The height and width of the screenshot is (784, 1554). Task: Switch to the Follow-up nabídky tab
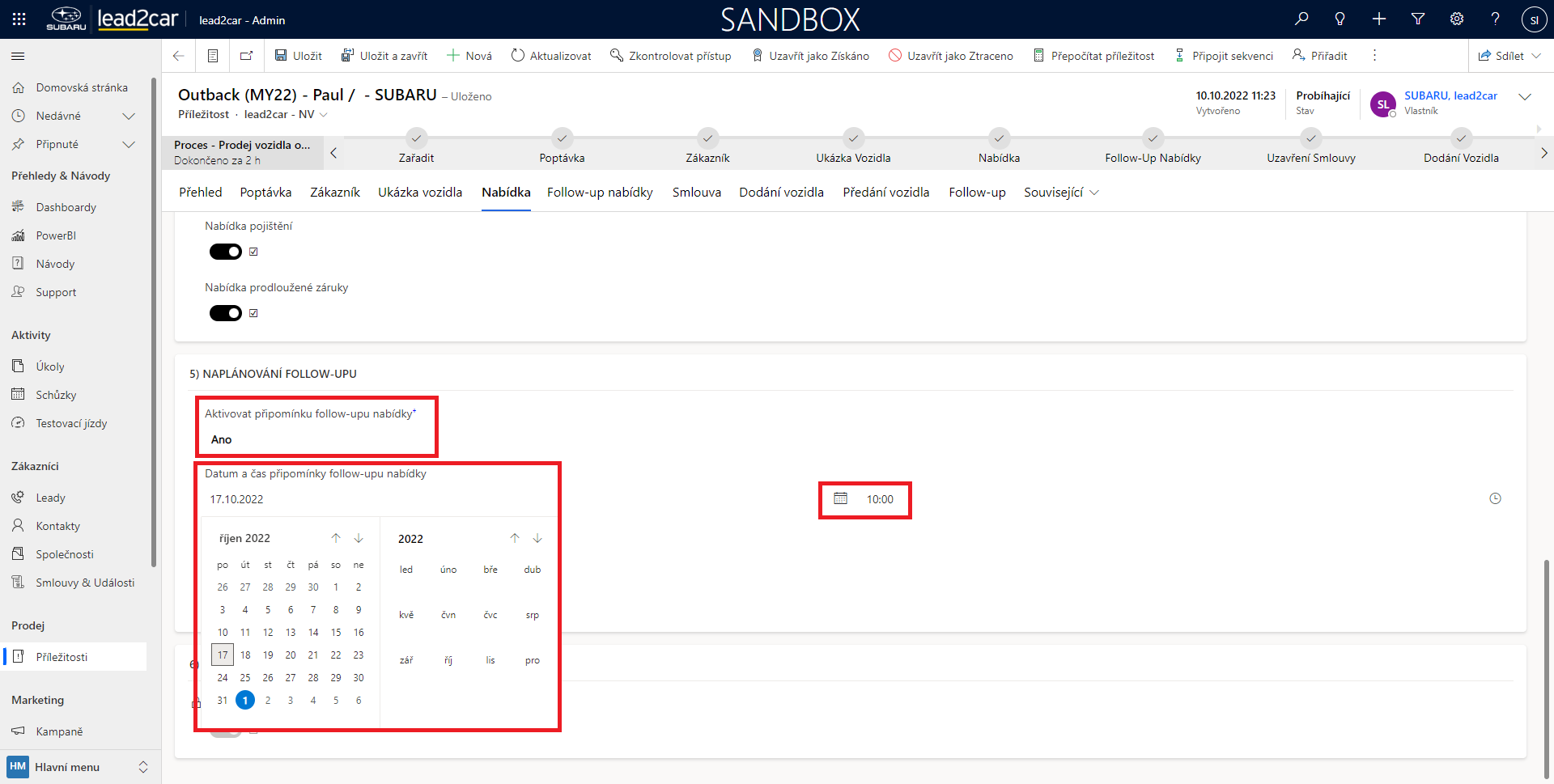600,193
